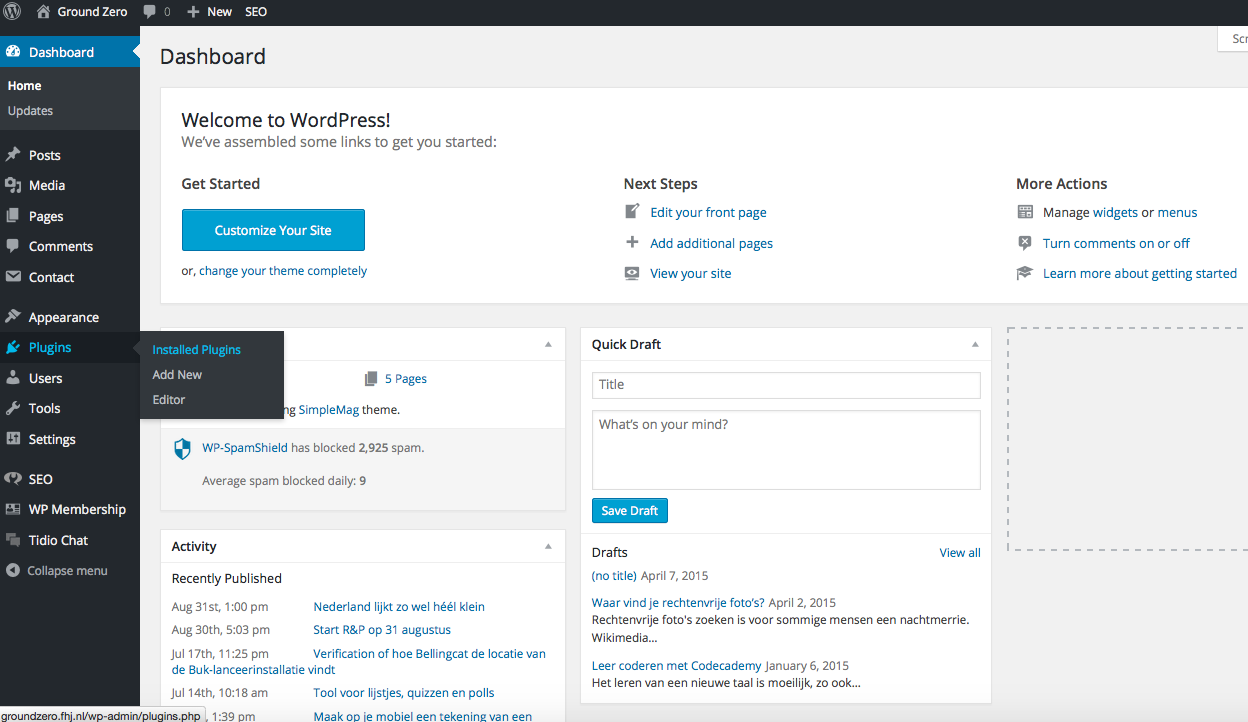Click the Settings sliders icon
The height and width of the screenshot is (722, 1248).
(13, 439)
